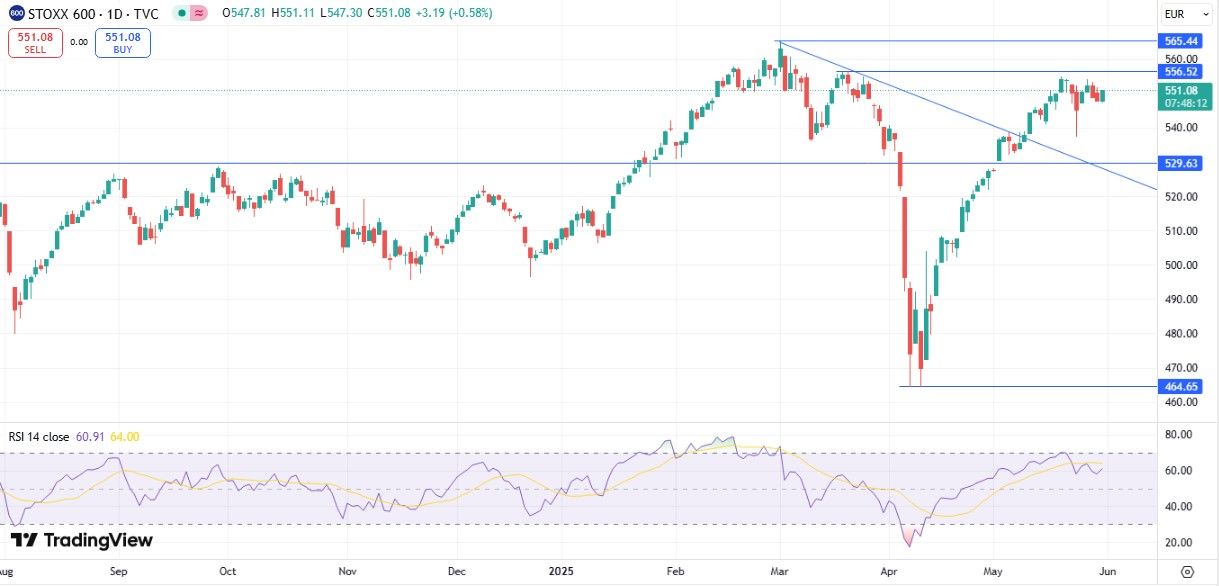The image size is (1219, 586).
Task: Click the 551.08 SELL button
Action: (x=35, y=42)
